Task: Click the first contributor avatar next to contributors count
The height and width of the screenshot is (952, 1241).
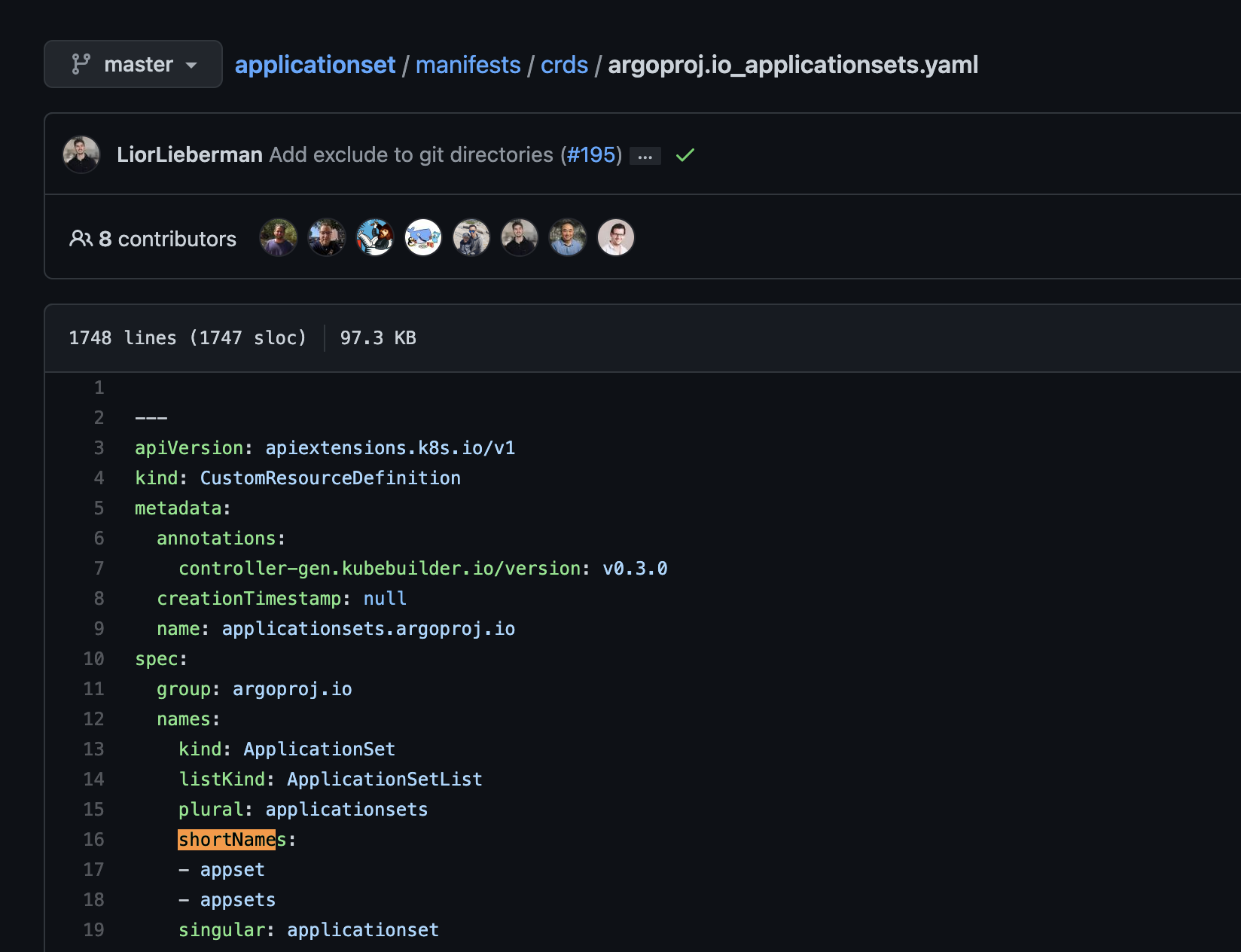Action: pyautogui.click(x=278, y=237)
